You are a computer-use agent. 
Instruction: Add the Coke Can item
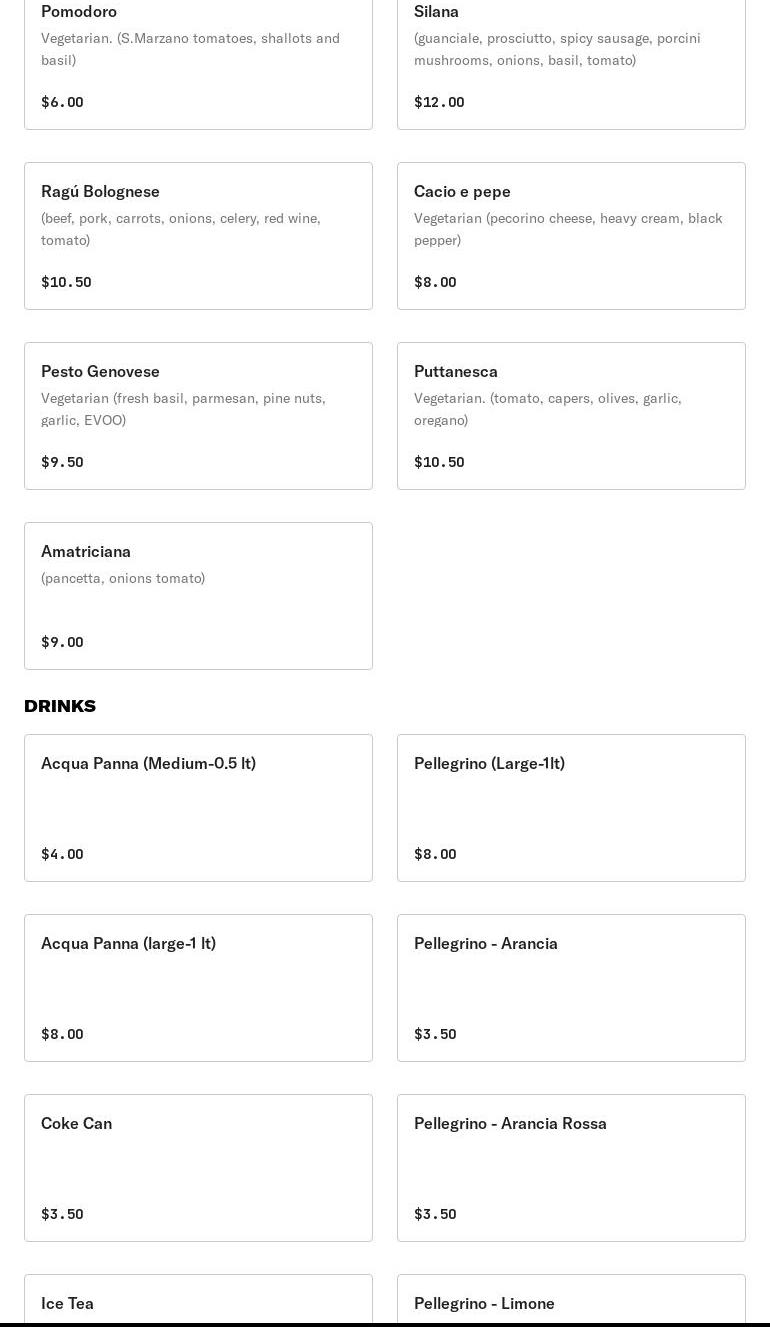[198, 1168]
